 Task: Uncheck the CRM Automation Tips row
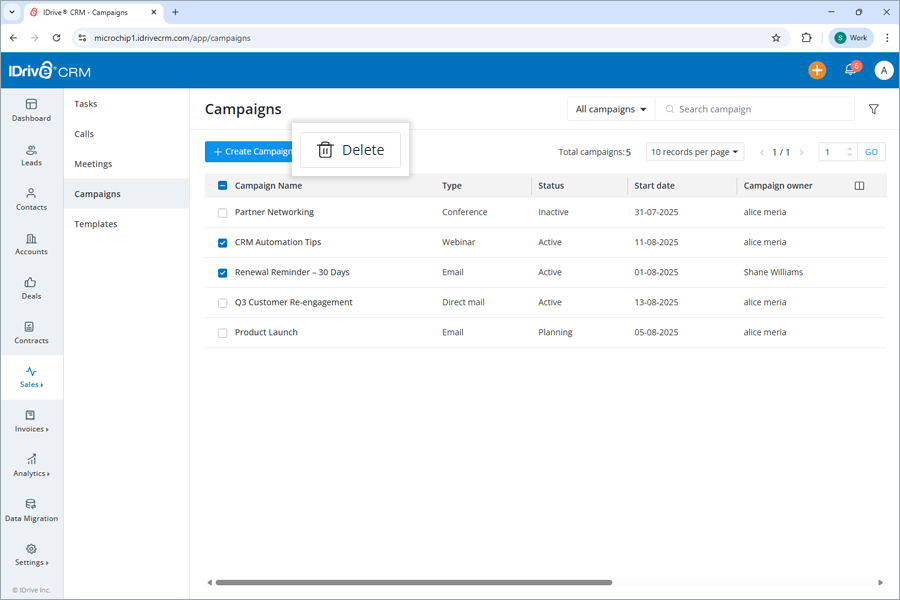pyautogui.click(x=221, y=242)
